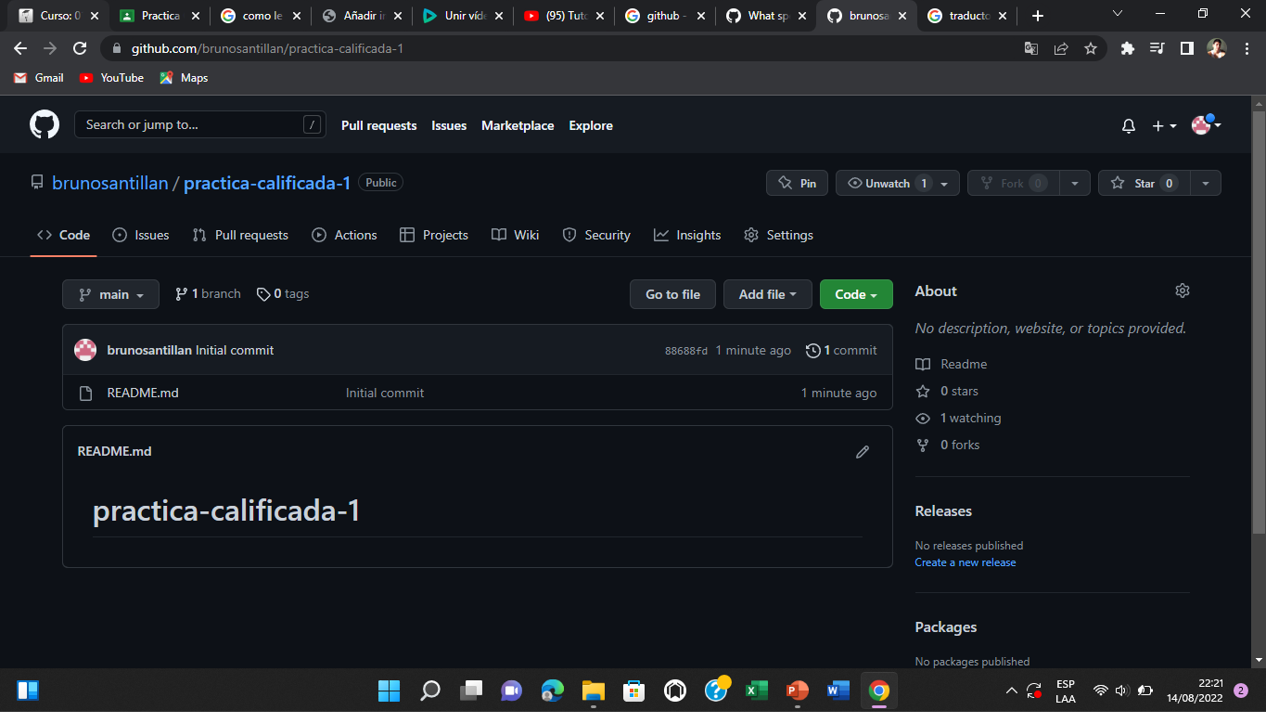This screenshot has width=1266, height=712.
Task: Open the GitHub home page via octocat logo
Action: point(44,124)
